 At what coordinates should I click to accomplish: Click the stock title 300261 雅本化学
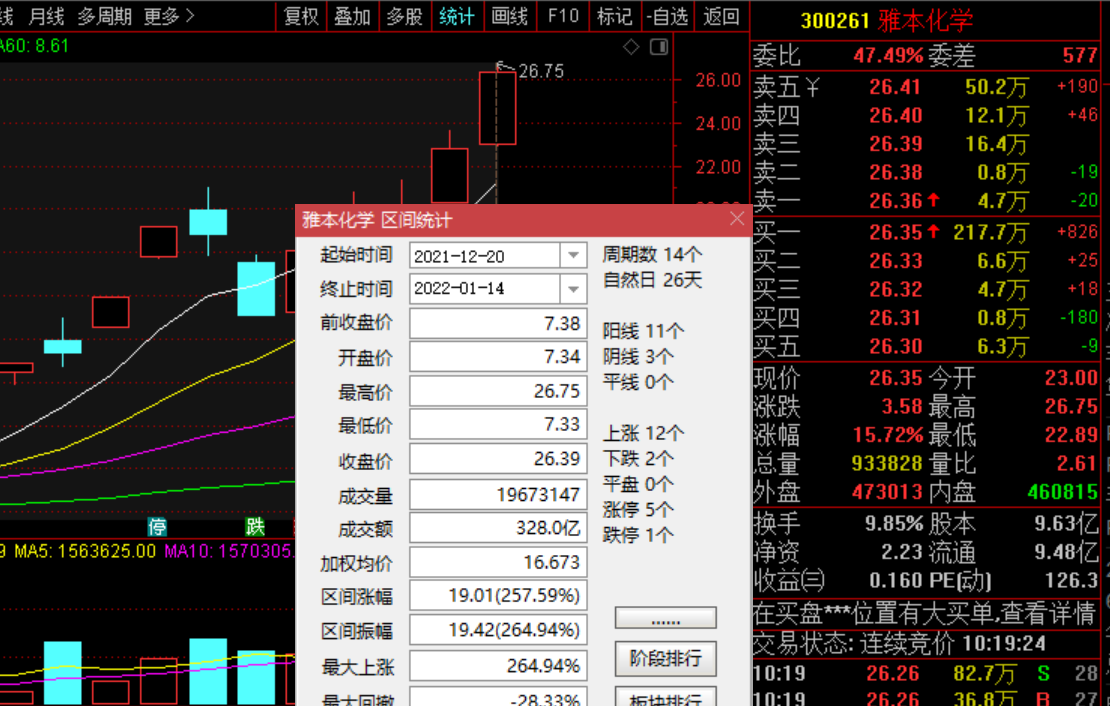click(886, 20)
